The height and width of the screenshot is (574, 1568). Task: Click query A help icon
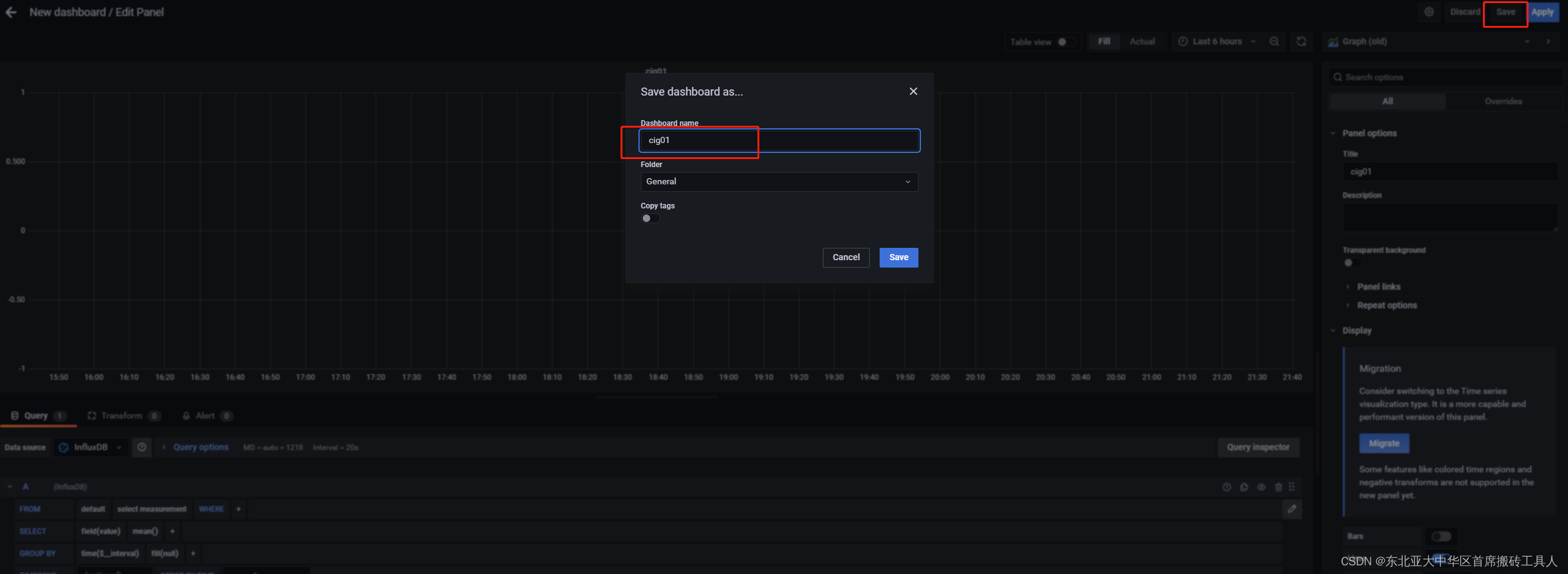[x=1226, y=487]
